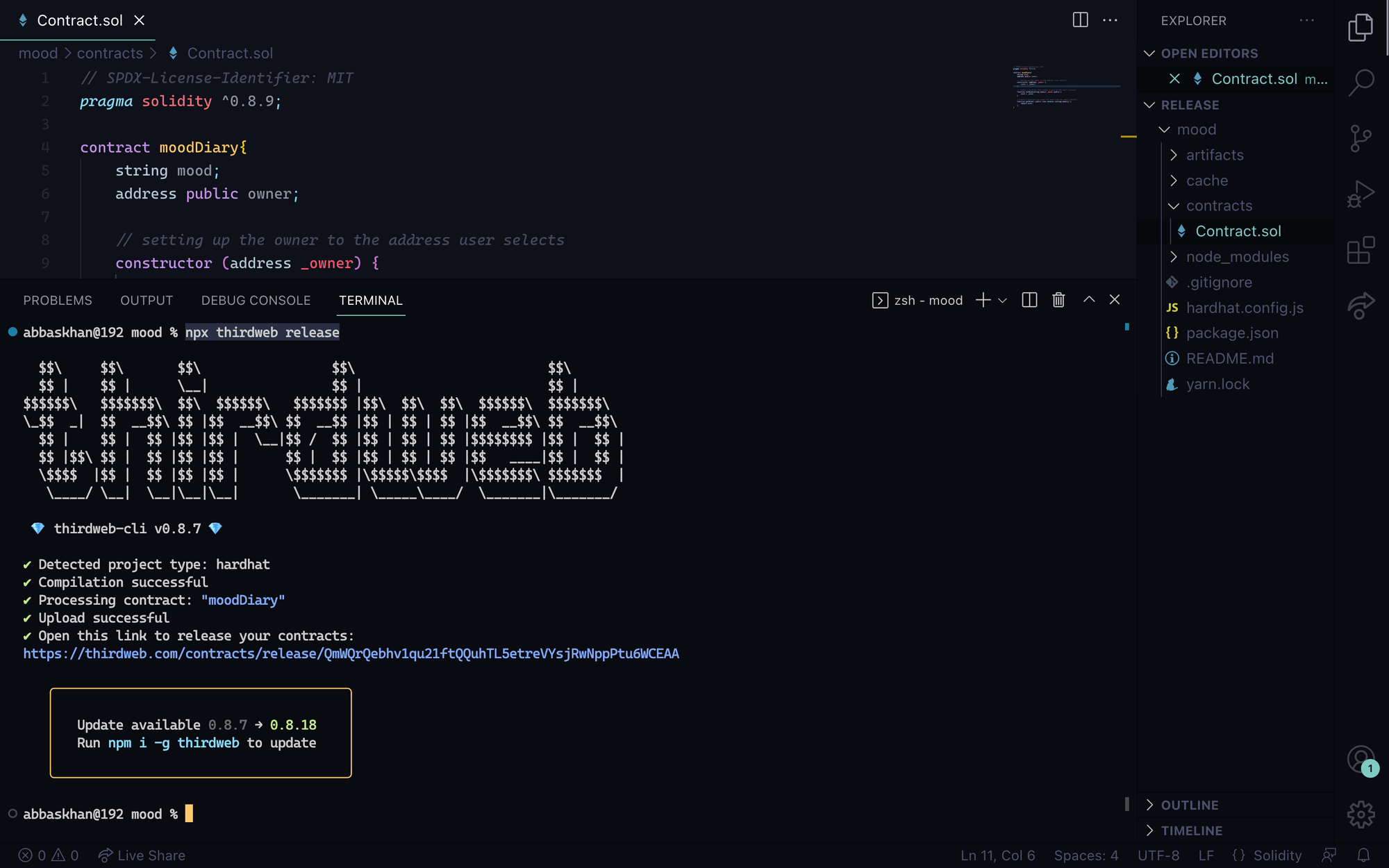The image size is (1389, 868).
Task: Open the Search view in the activity bar
Action: click(1361, 81)
